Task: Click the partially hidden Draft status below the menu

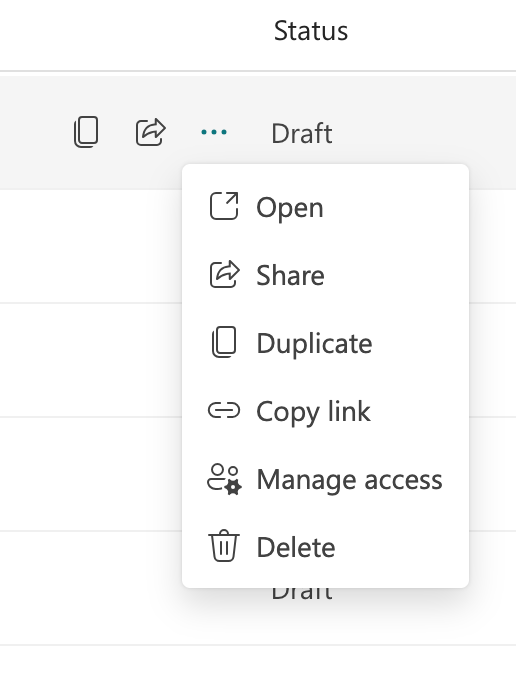Action: point(302,594)
